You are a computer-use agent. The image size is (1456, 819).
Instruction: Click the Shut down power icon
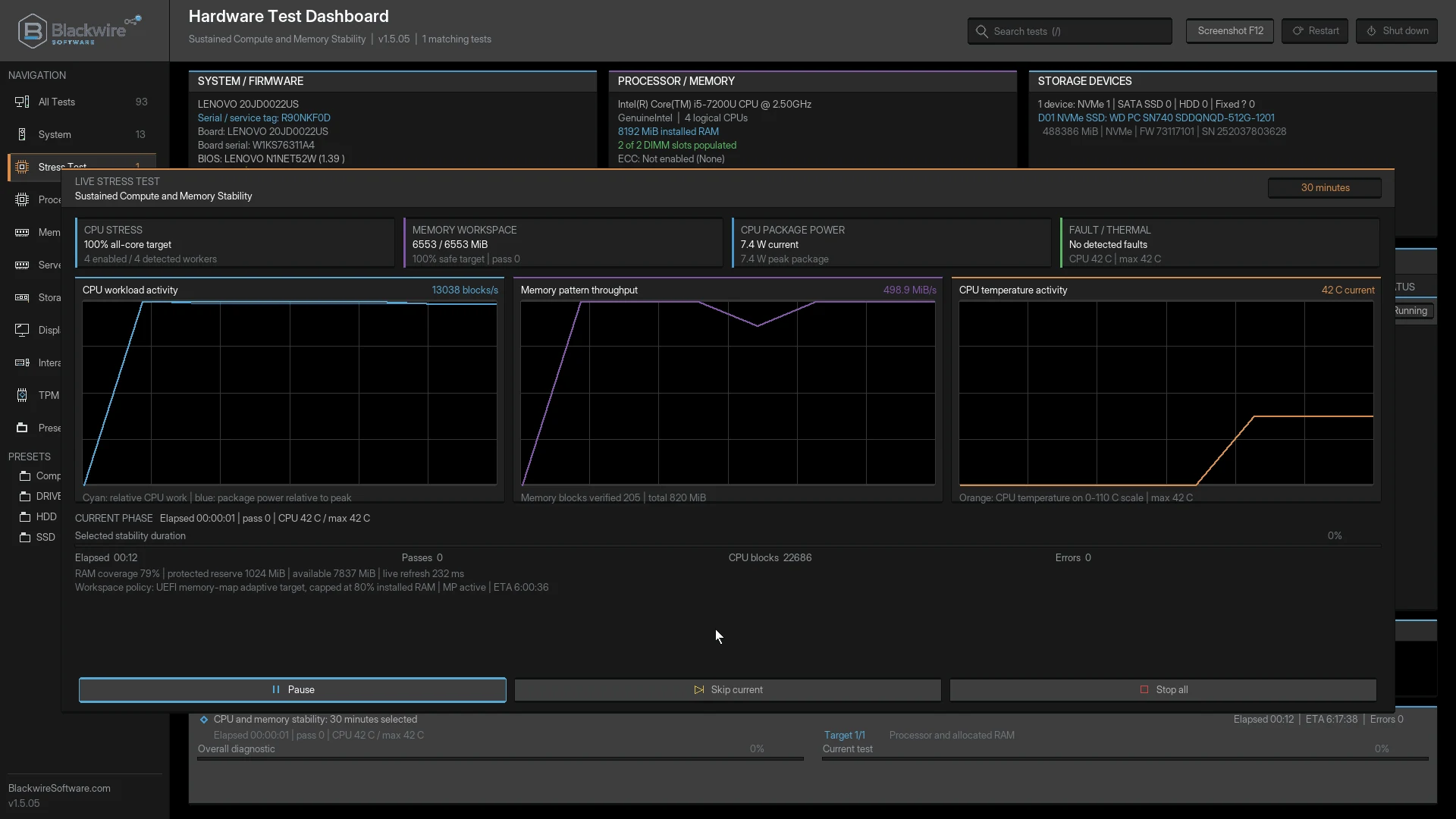(x=1371, y=31)
